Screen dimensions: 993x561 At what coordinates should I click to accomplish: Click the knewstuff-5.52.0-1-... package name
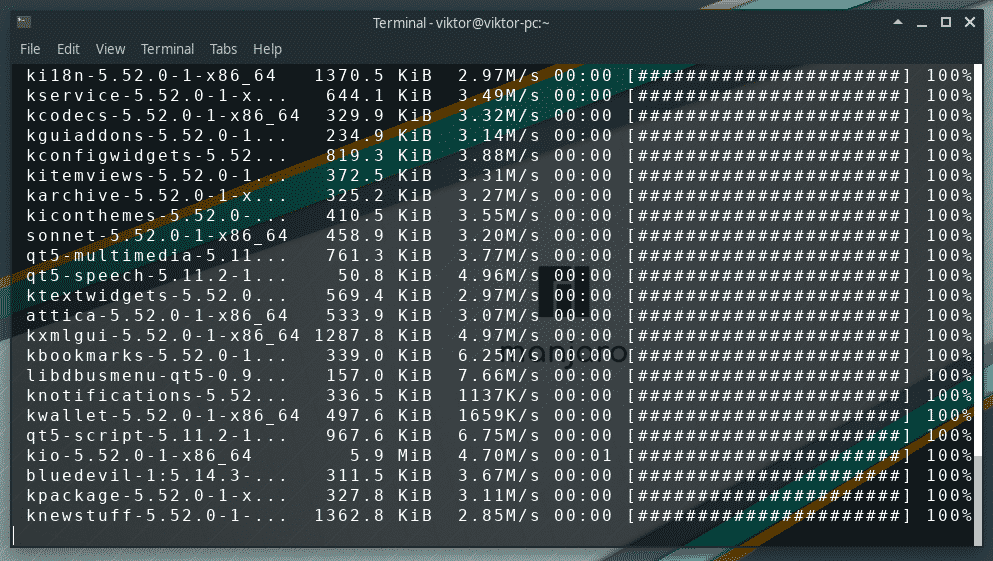tap(157, 516)
